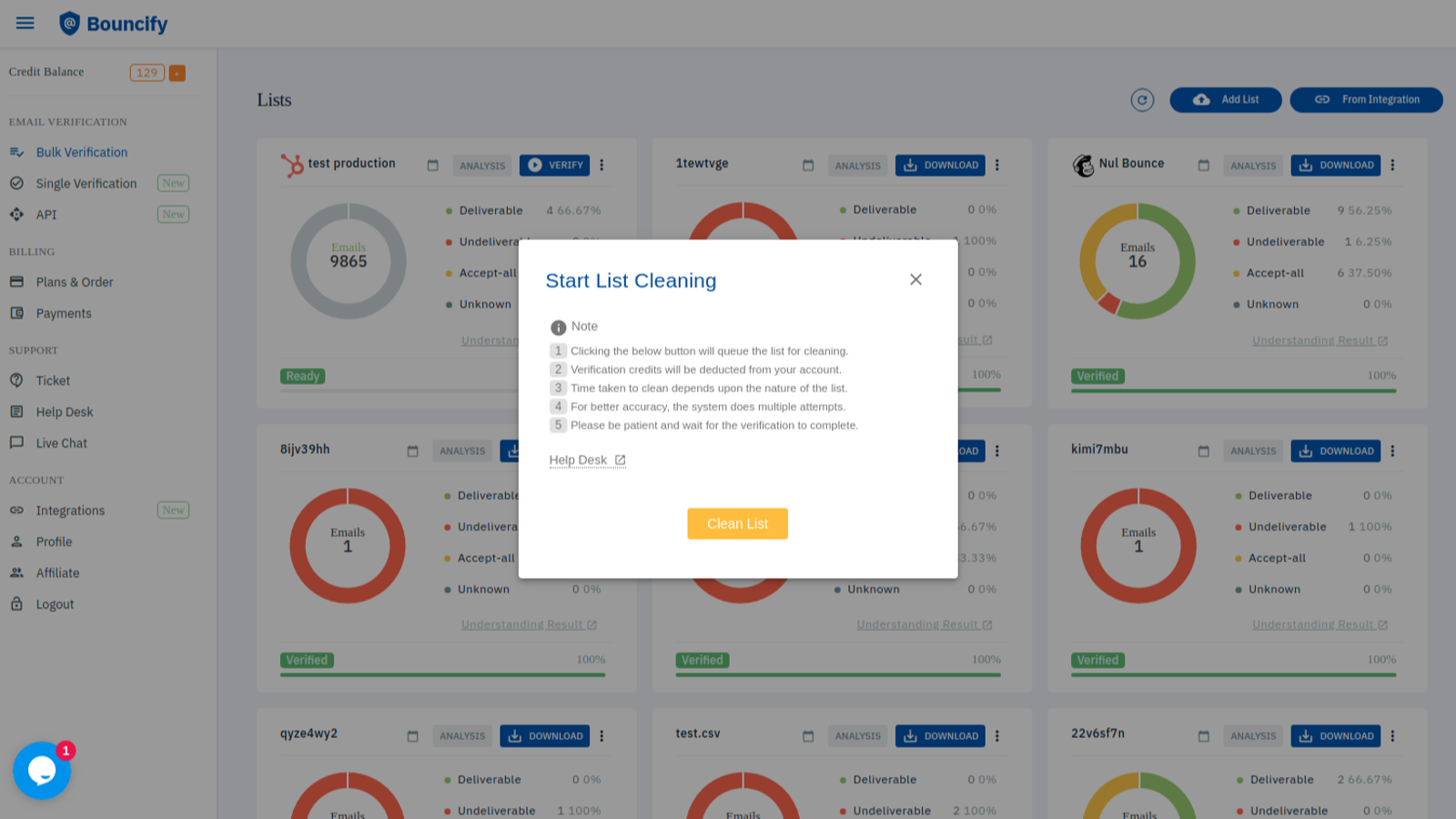The width and height of the screenshot is (1456, 819).
Task: Click calendar icon on kimi7mbu card
Action: [1203, 451]
